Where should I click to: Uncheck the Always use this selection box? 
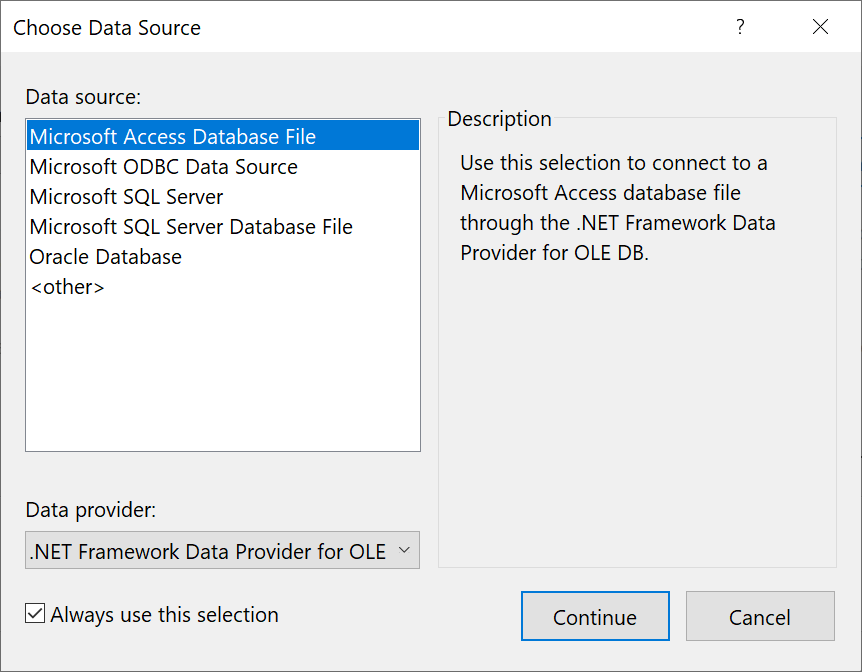pos(35,613)
